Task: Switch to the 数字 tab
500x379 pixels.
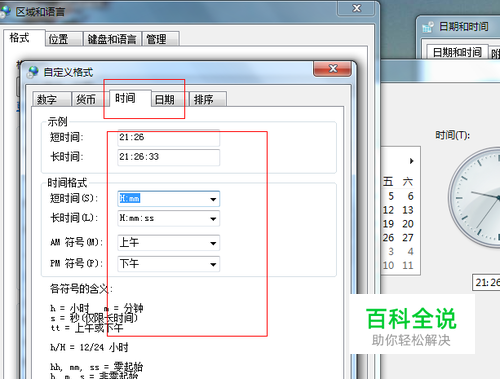Action: (52, 99)
